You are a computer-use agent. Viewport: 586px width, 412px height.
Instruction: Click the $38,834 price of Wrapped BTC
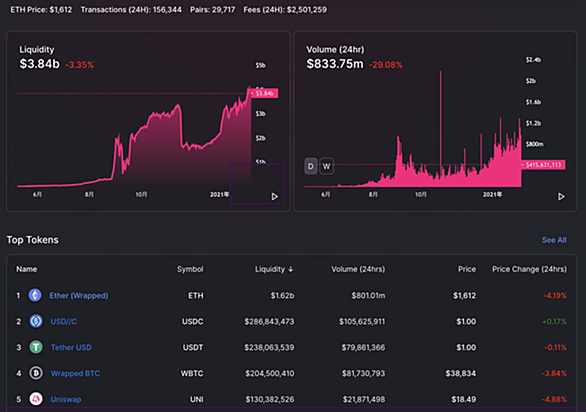click(460, 373)
